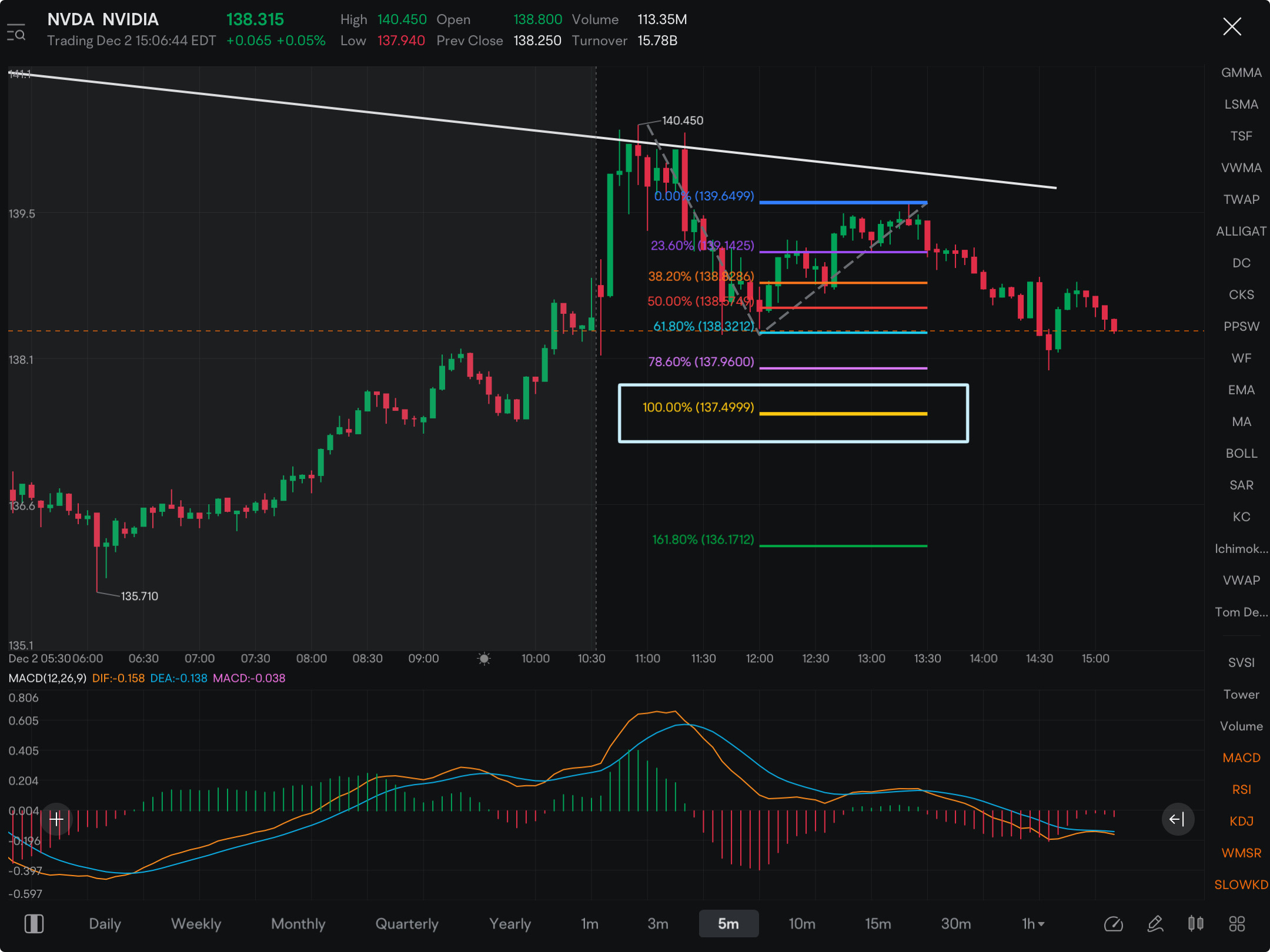Image resolution: width=1270 pixels, height=952 pixels.
Task: Open candlestick chart style settings
Action: click(1196, 924)
